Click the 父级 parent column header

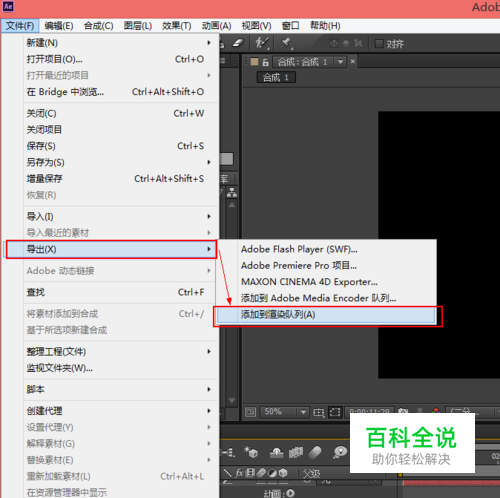312,473
